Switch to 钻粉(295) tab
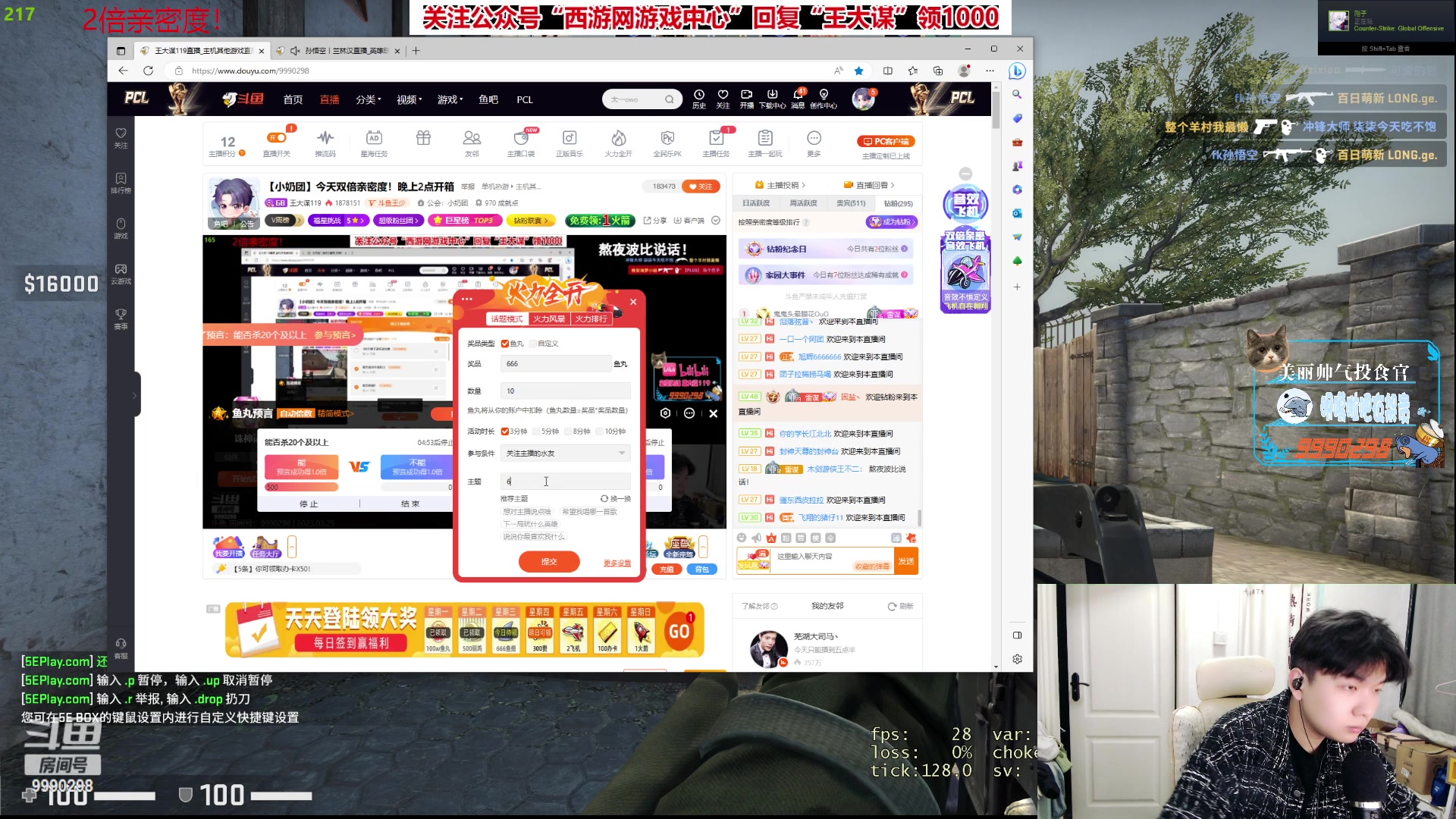This screenshot has width=1456, height=819. pyautogui.click(x=898, y=203)
